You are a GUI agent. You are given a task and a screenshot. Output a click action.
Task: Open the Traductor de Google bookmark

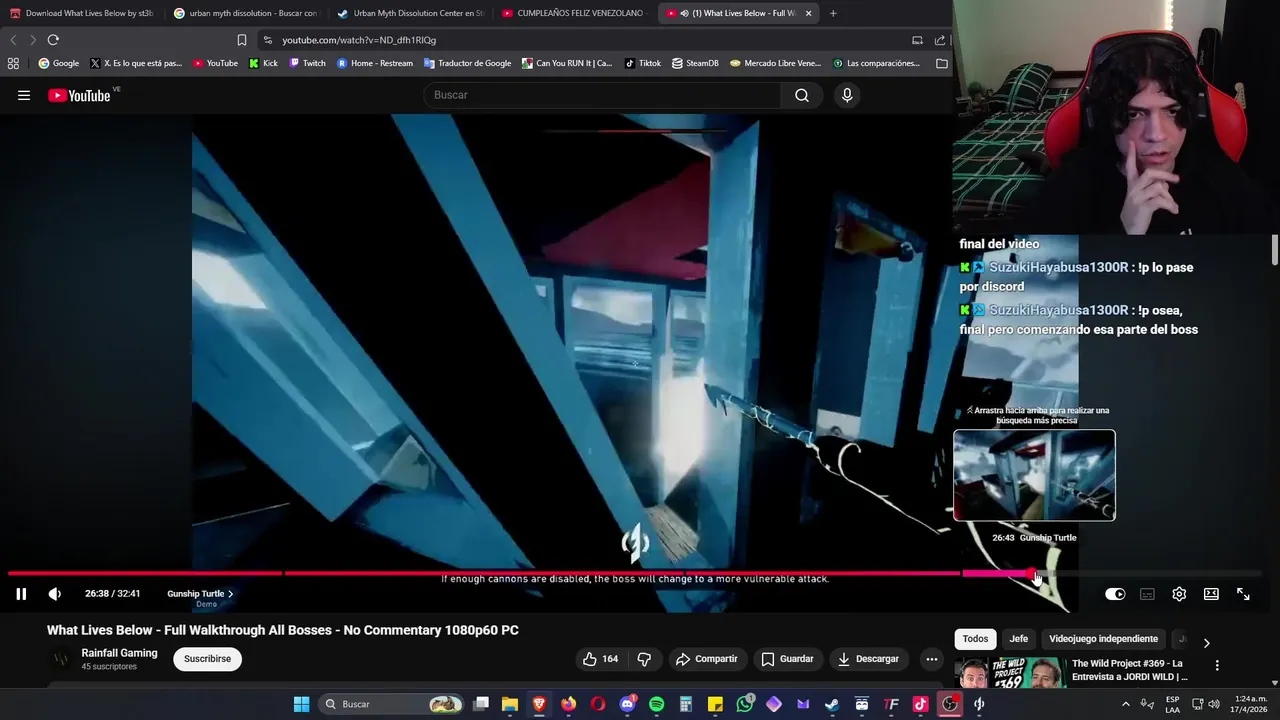(x=467, y=63)
